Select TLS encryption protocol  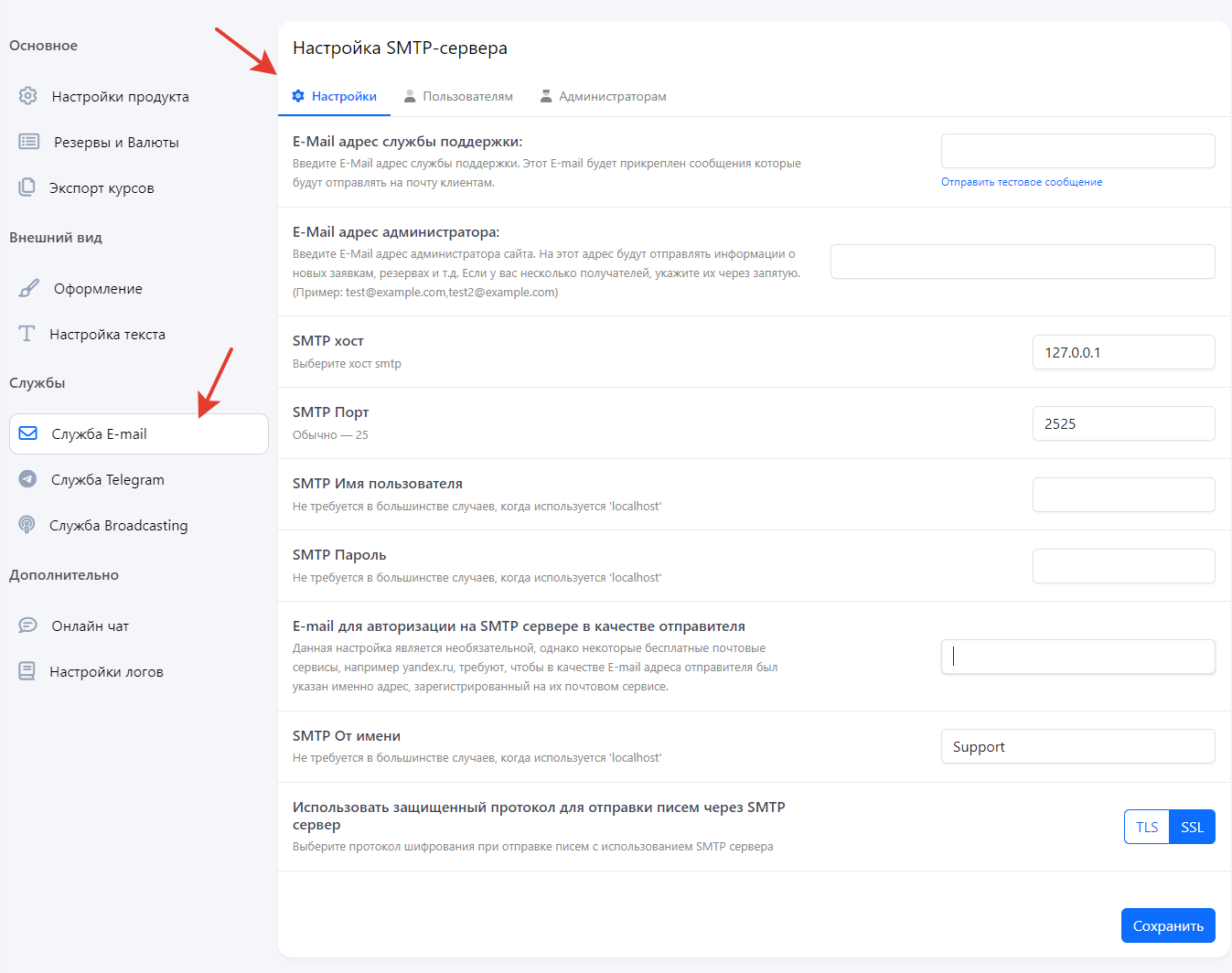(x=1147, y=827)
